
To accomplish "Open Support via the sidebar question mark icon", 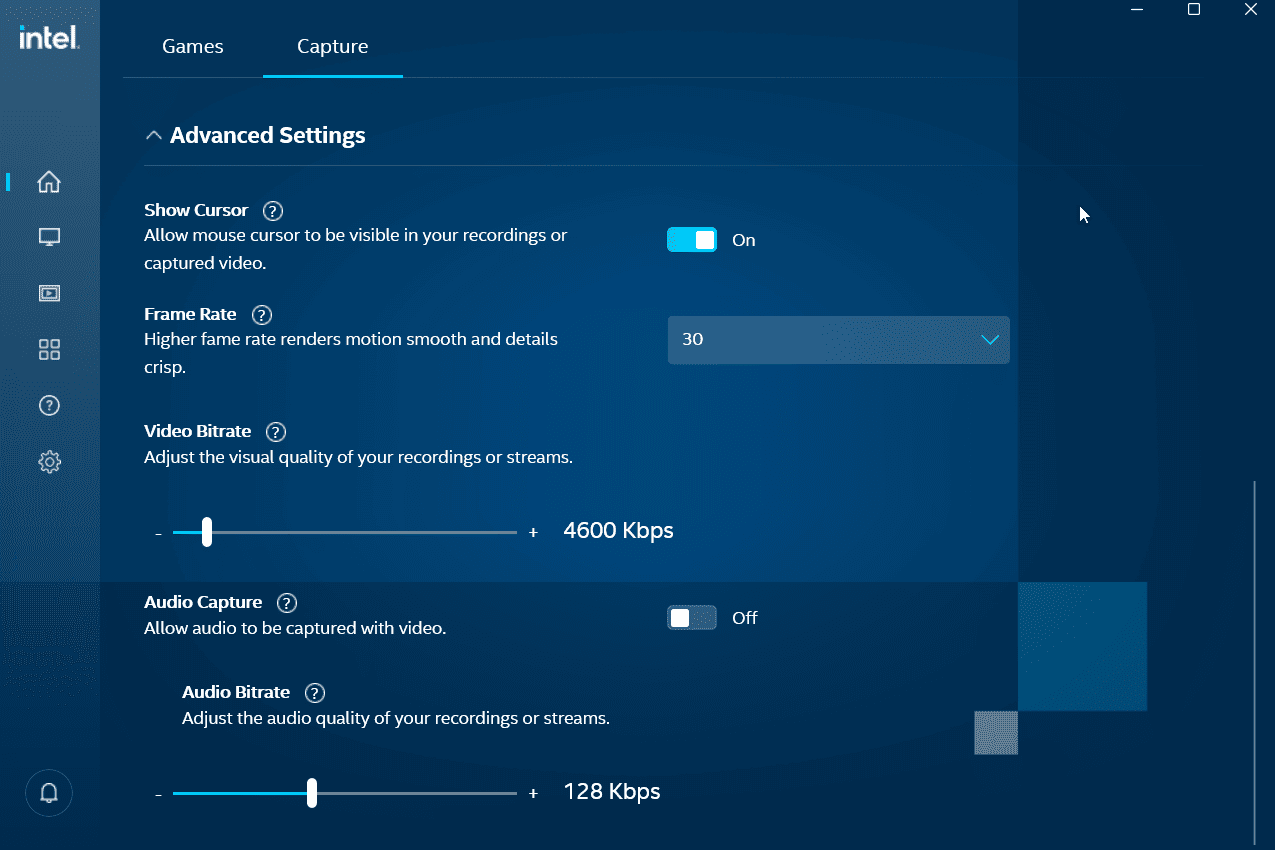I will point(49,405).
